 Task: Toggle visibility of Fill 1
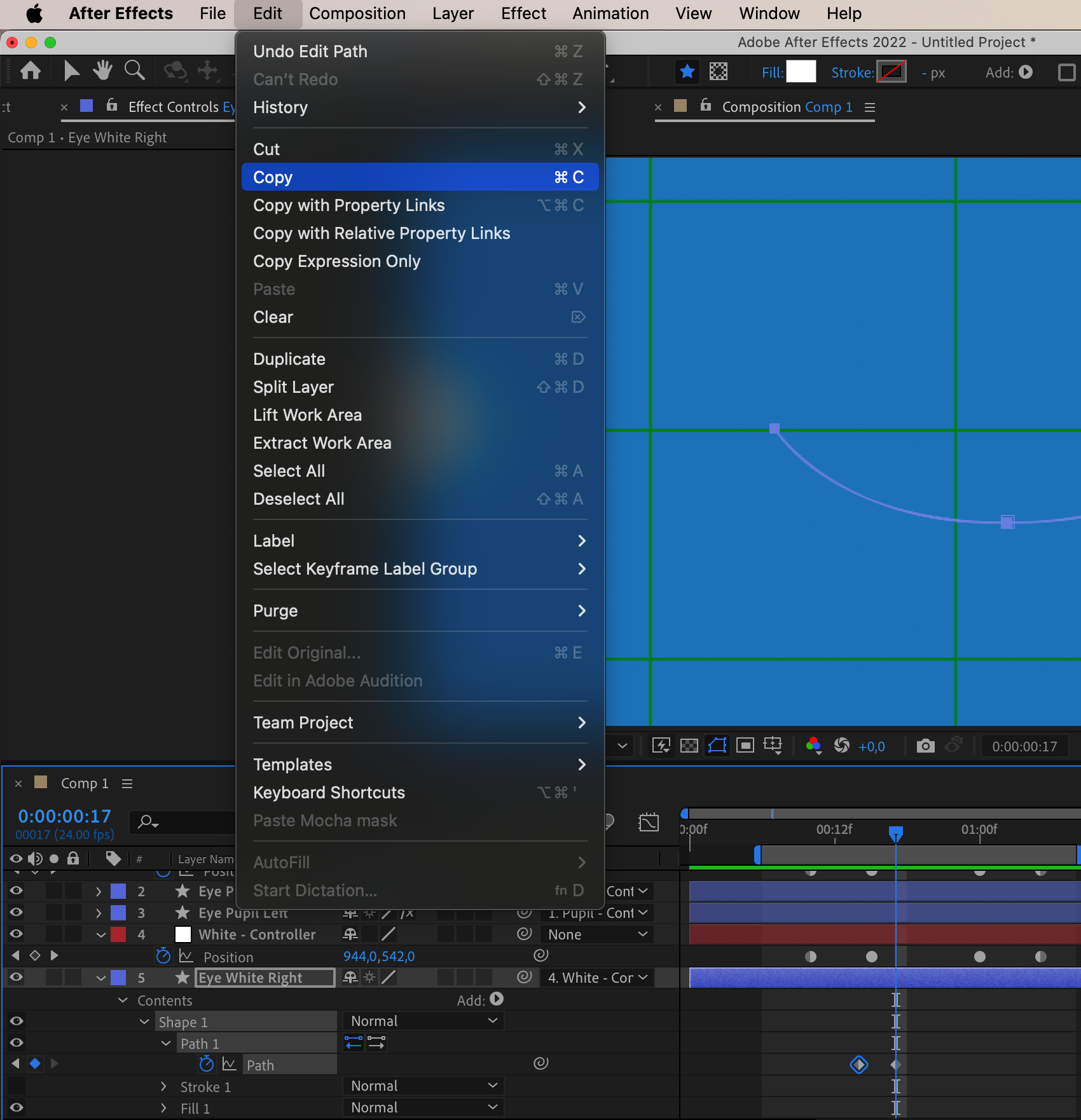click(x=17, y=1107)
